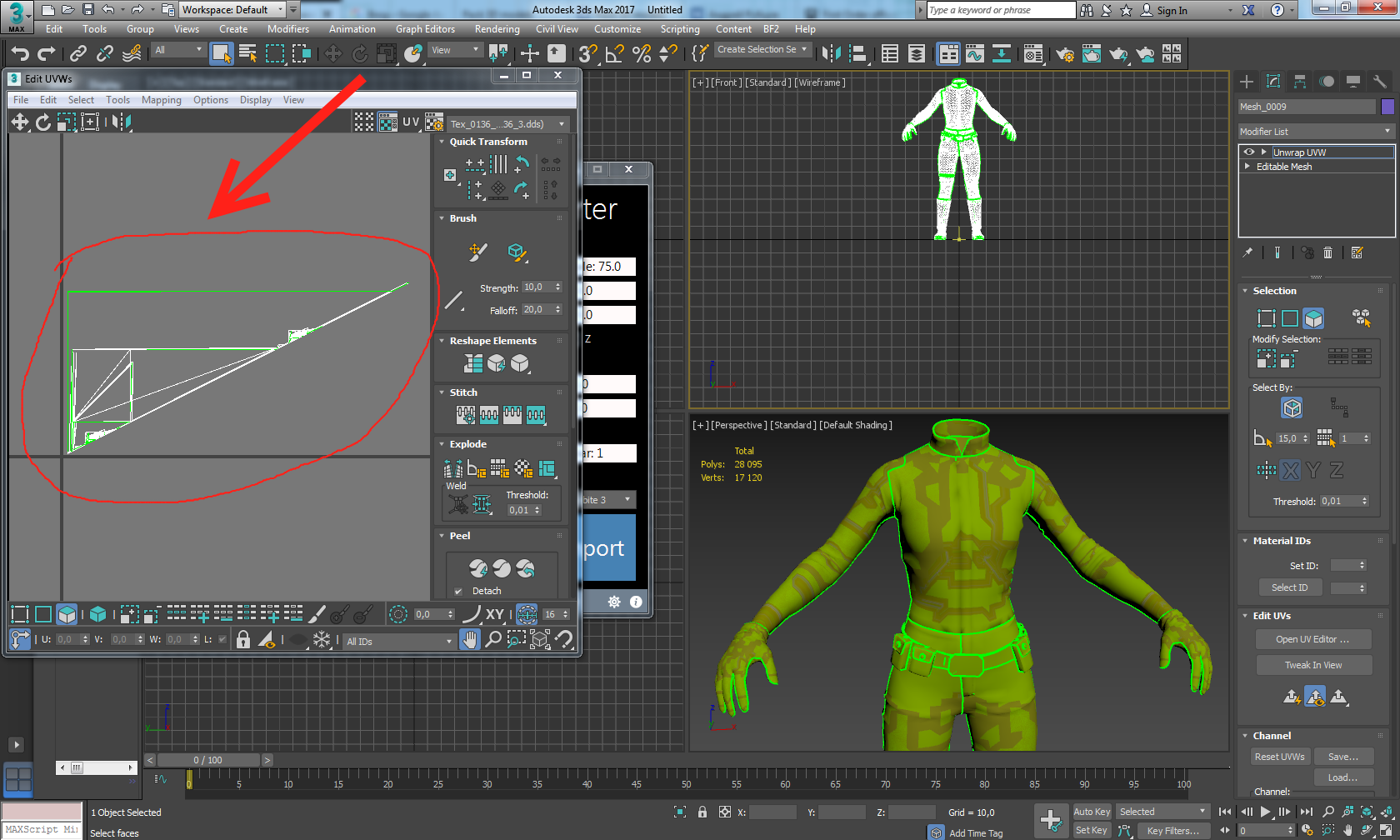The height and width of the screenshot is (840, 1400).
Task: Click the Mirror icon in Edit UVWs toolbar
Action: point(121,122)
